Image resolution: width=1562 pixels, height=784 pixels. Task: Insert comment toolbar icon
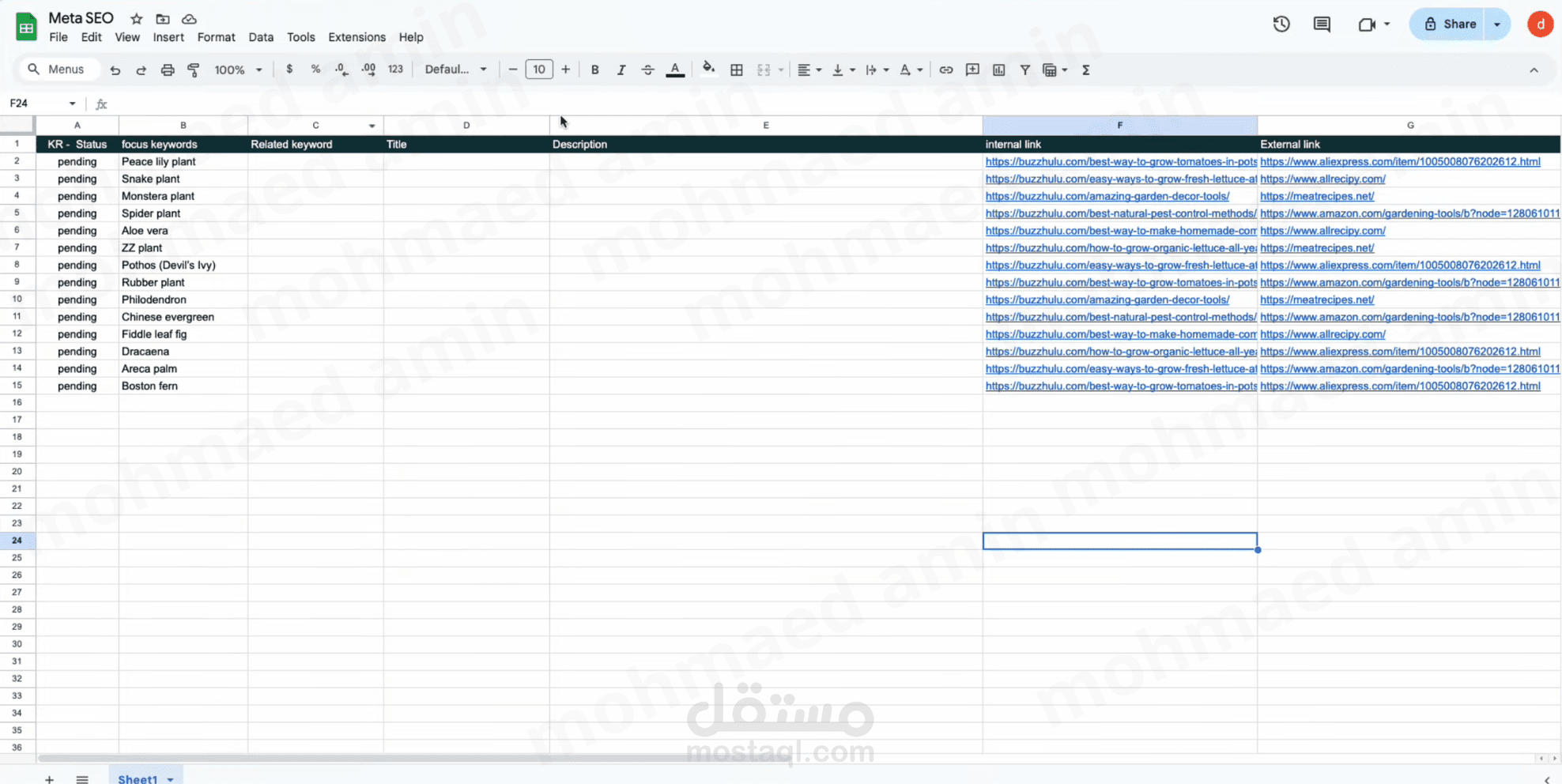pyautogui.click(x=972, y=70)
